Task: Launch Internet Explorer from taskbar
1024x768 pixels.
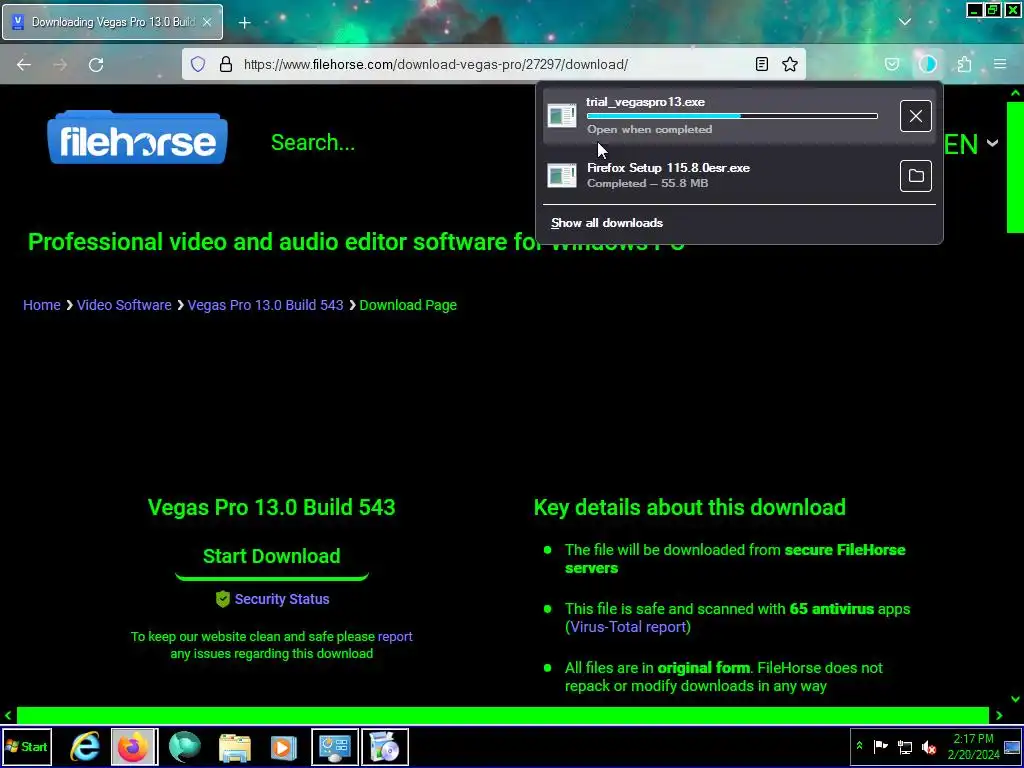Action: (x=85, y=746)
